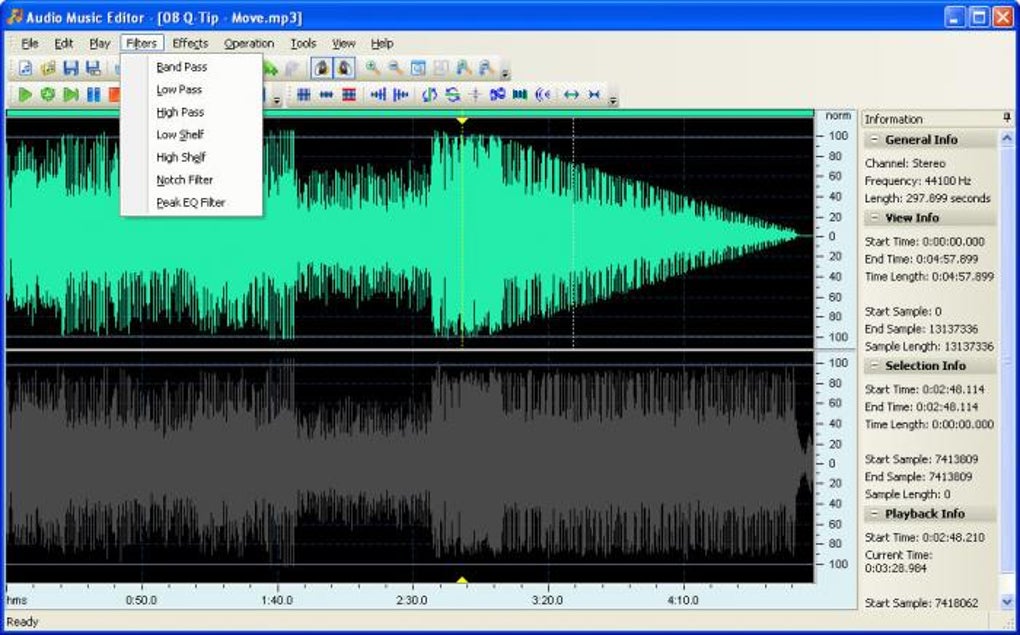Click the open file folder icon
1020x635 pixels.
coord(48,69)
